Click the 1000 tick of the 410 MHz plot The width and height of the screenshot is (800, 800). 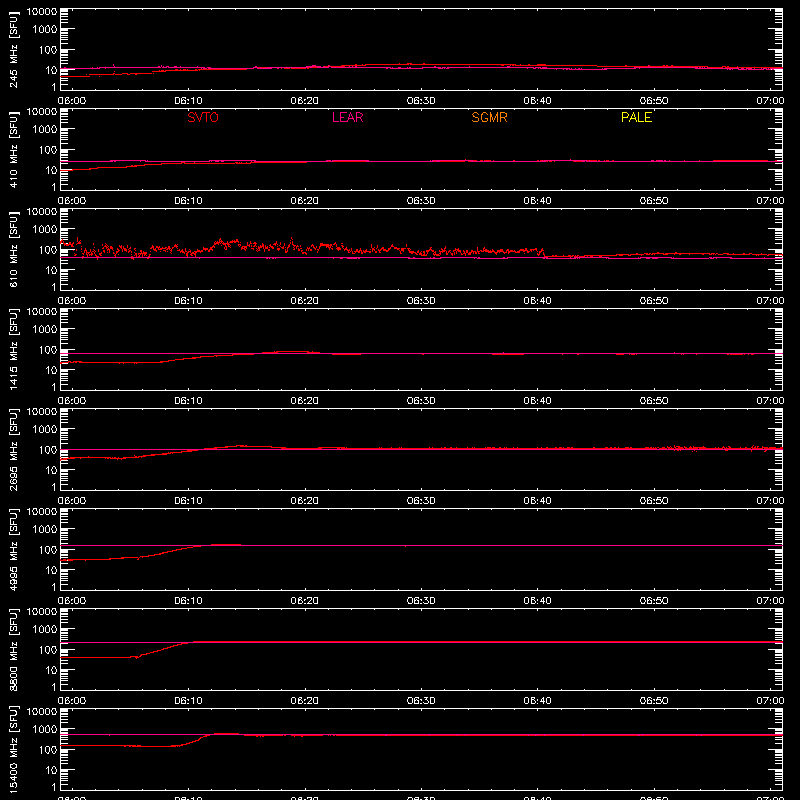click(x=45, y=130)
